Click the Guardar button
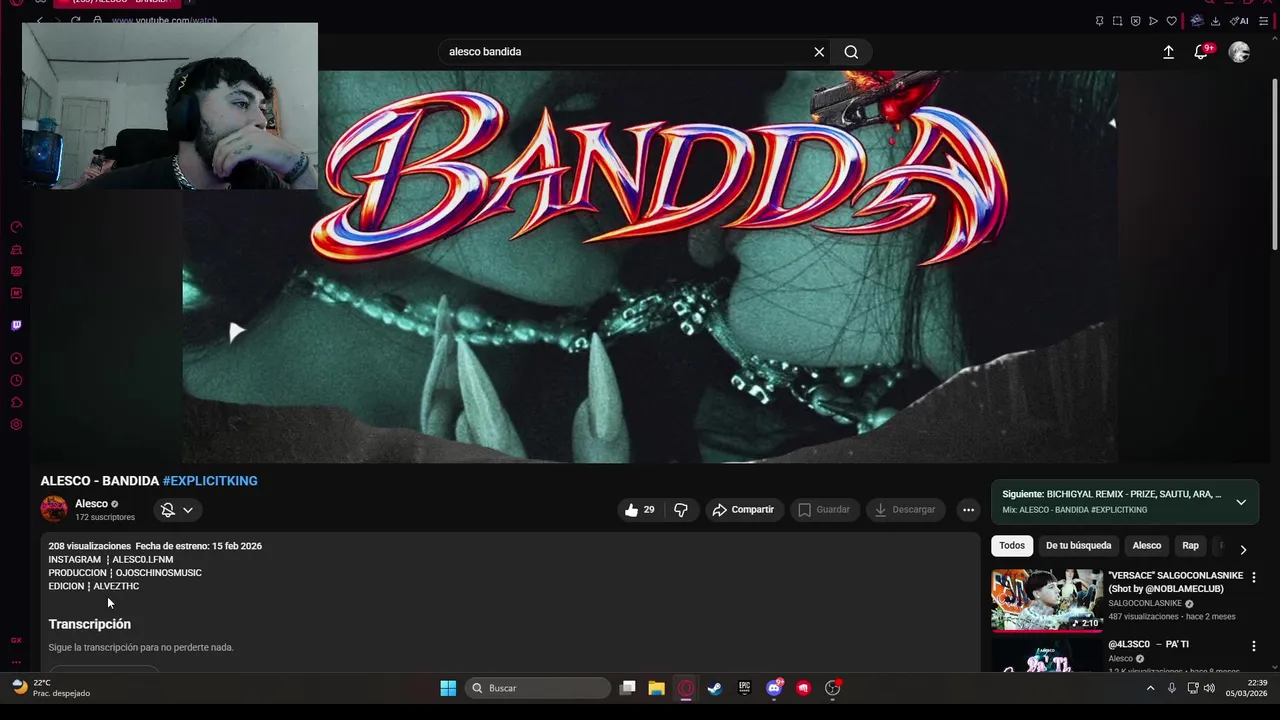Image resolution: width=1280 pixels, height=720 pixels. pos(824,510)
